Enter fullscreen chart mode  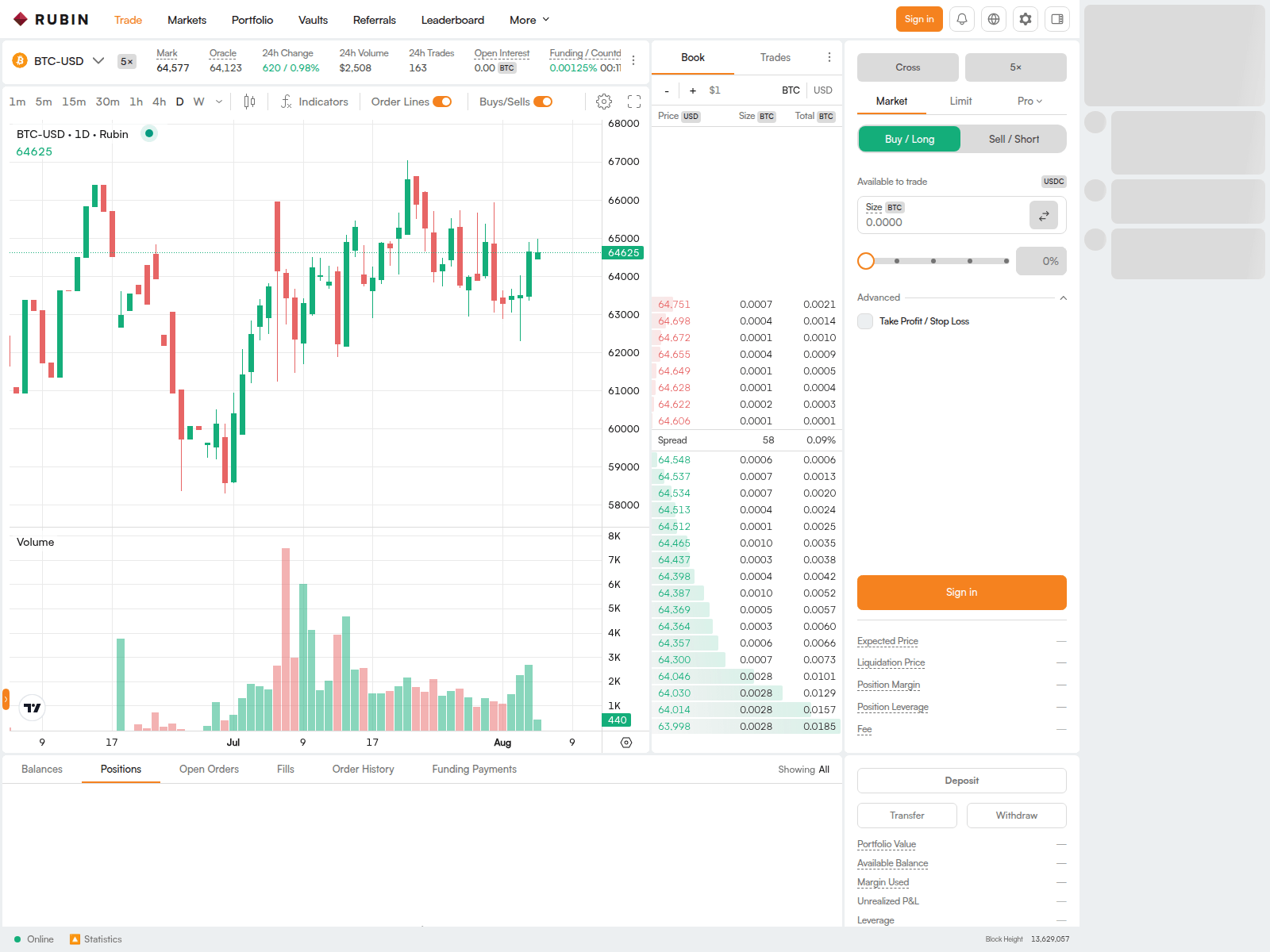coord(634,102)
